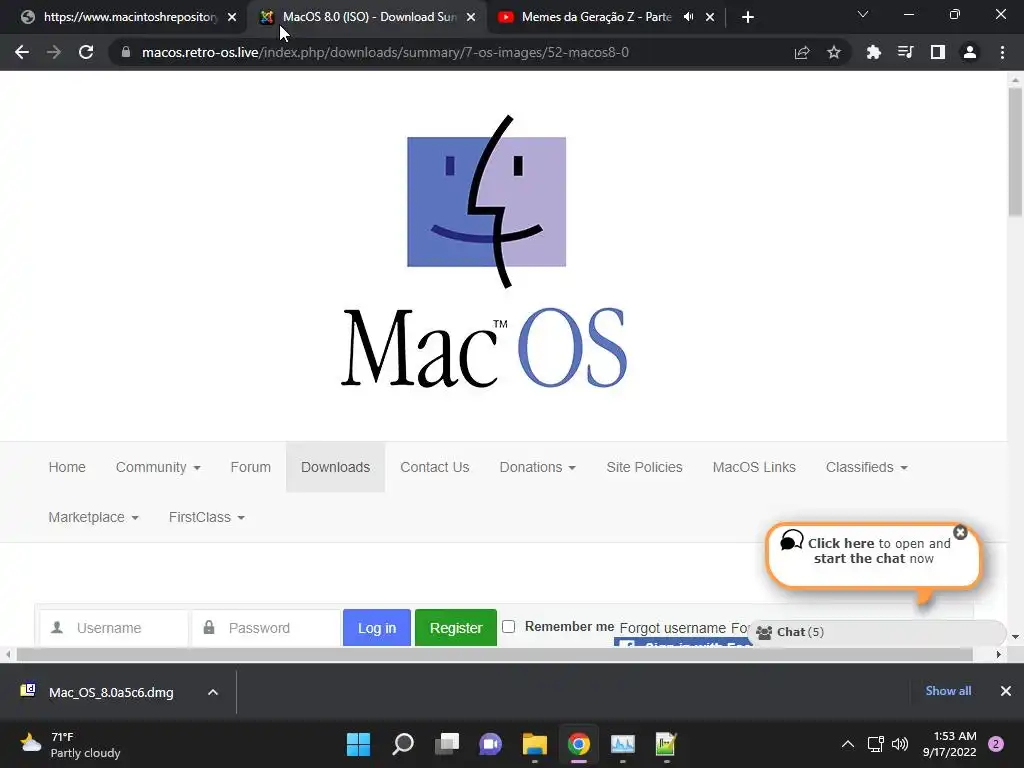Viewport: 1024px width, 768px height.
Task: Open options for Mac_OS_8.0a5c6.dmg download
Action: coord(213,692)
